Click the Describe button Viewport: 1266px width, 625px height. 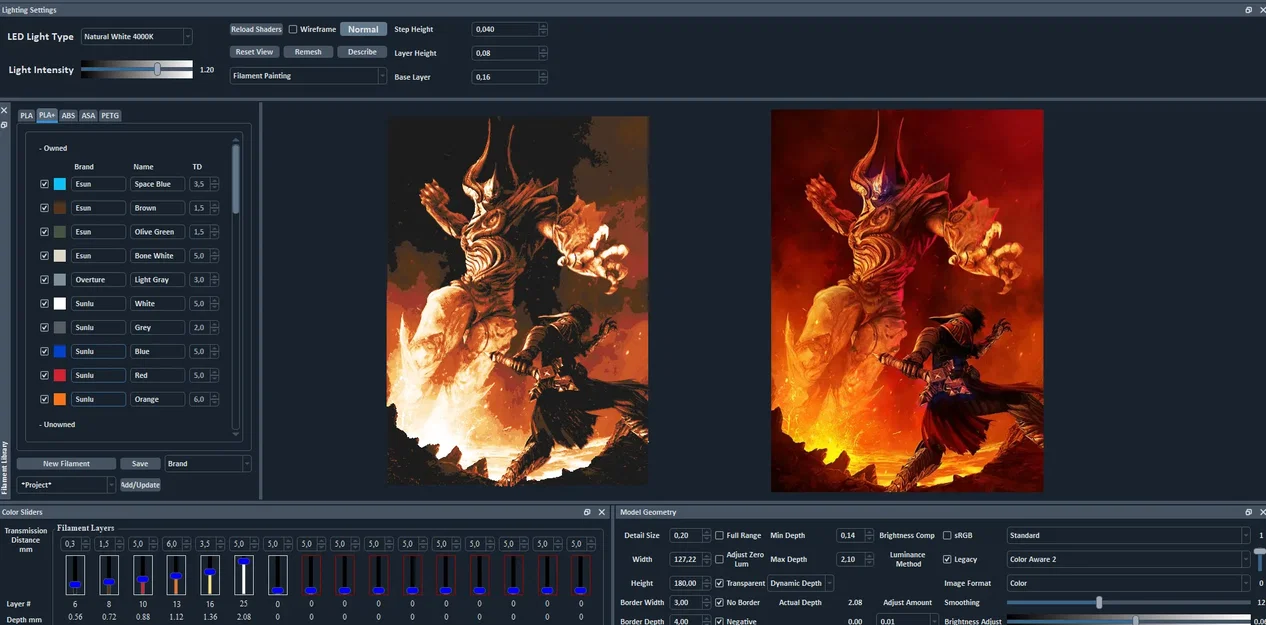[362, 52]
